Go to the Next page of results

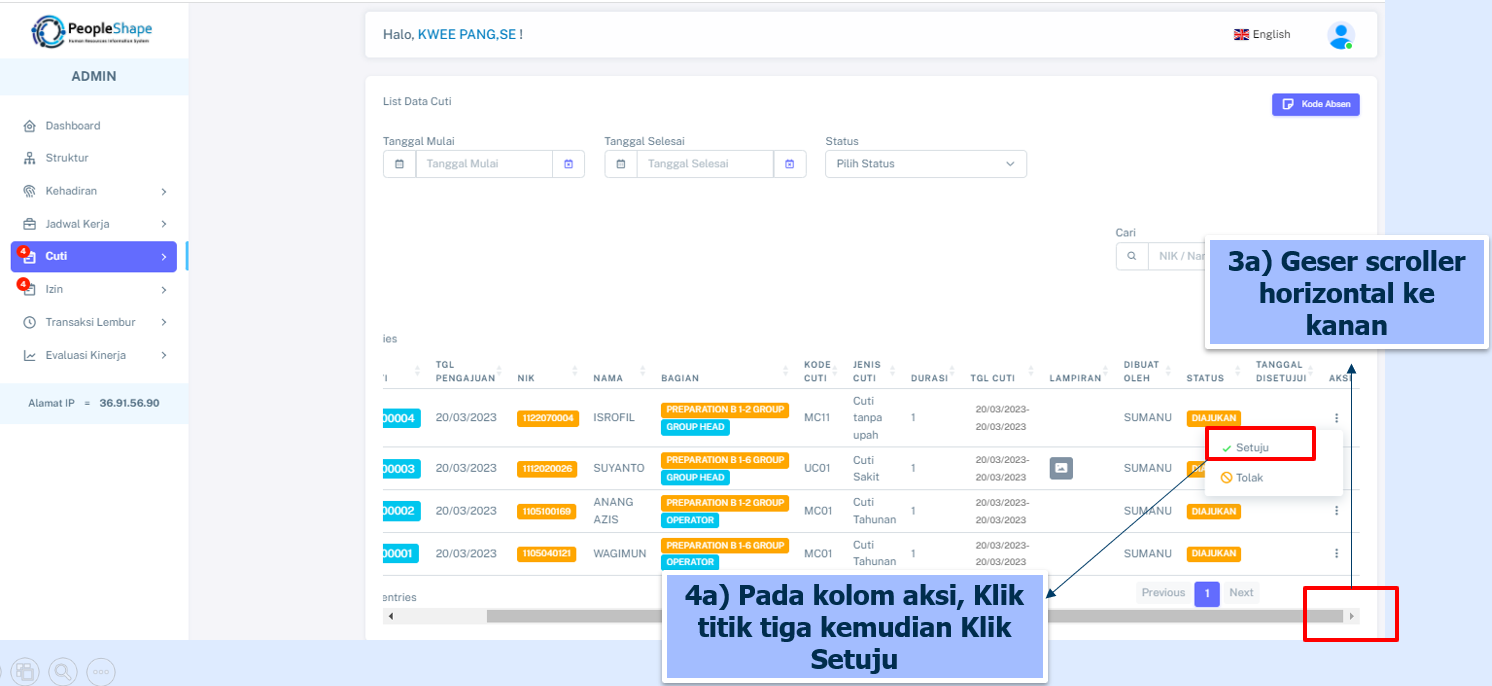pyautogui.click(x=1240, y=593)
